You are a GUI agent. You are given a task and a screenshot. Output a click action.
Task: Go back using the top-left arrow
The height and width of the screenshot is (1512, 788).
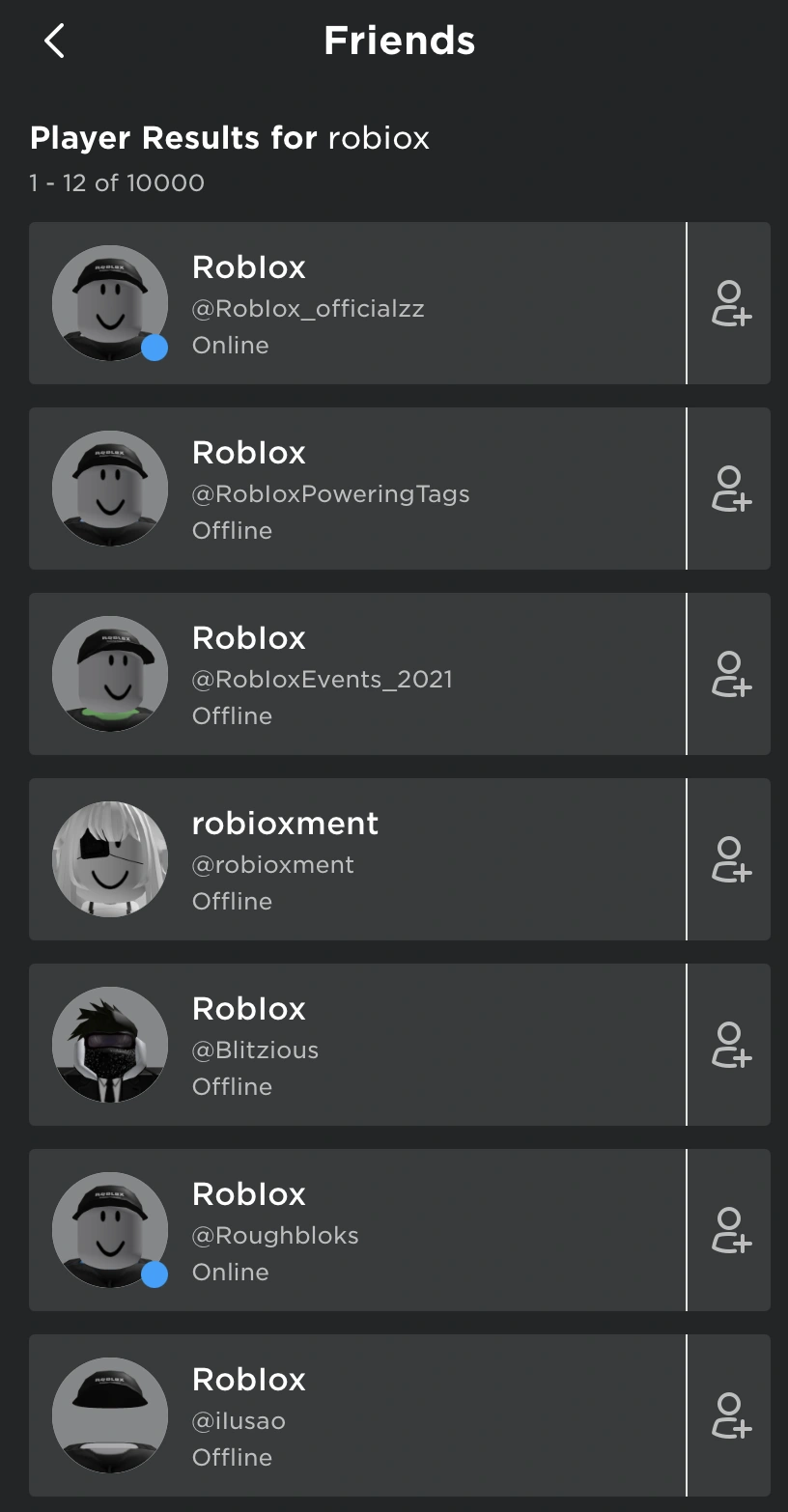click(54, 41)
